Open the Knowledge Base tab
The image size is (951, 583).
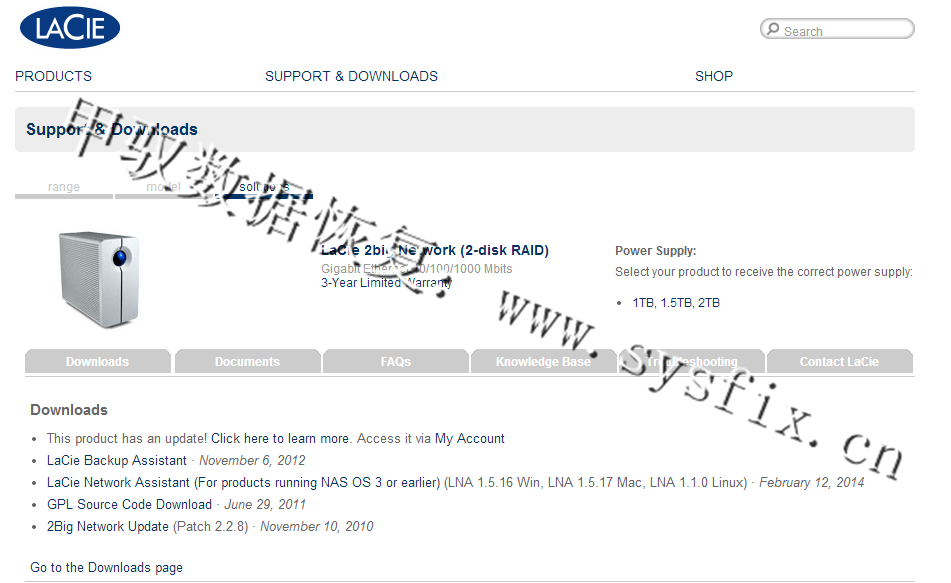tap(543, 362)
